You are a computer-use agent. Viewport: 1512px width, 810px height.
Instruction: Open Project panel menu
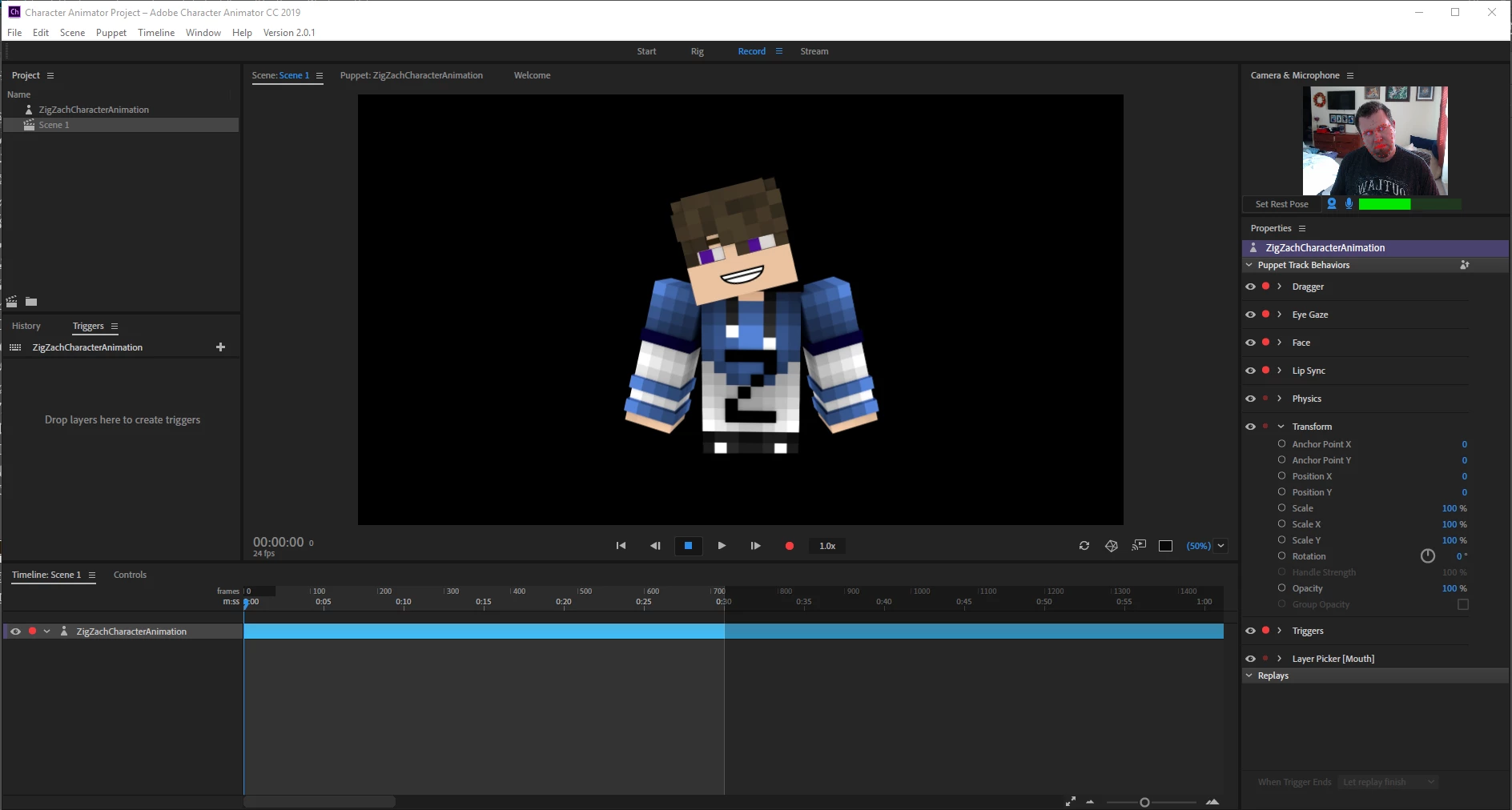(50, 75)
